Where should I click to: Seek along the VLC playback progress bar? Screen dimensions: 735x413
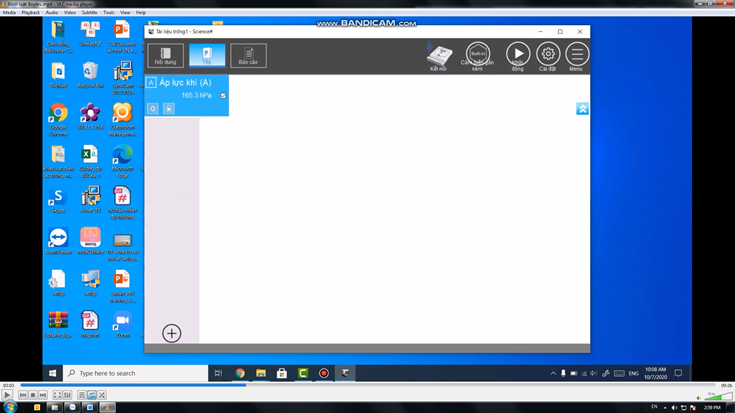(x=368, y=385)
